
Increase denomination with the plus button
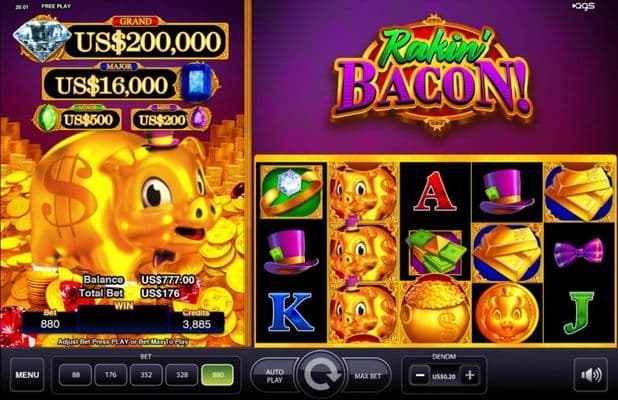(x=469, y=375)
